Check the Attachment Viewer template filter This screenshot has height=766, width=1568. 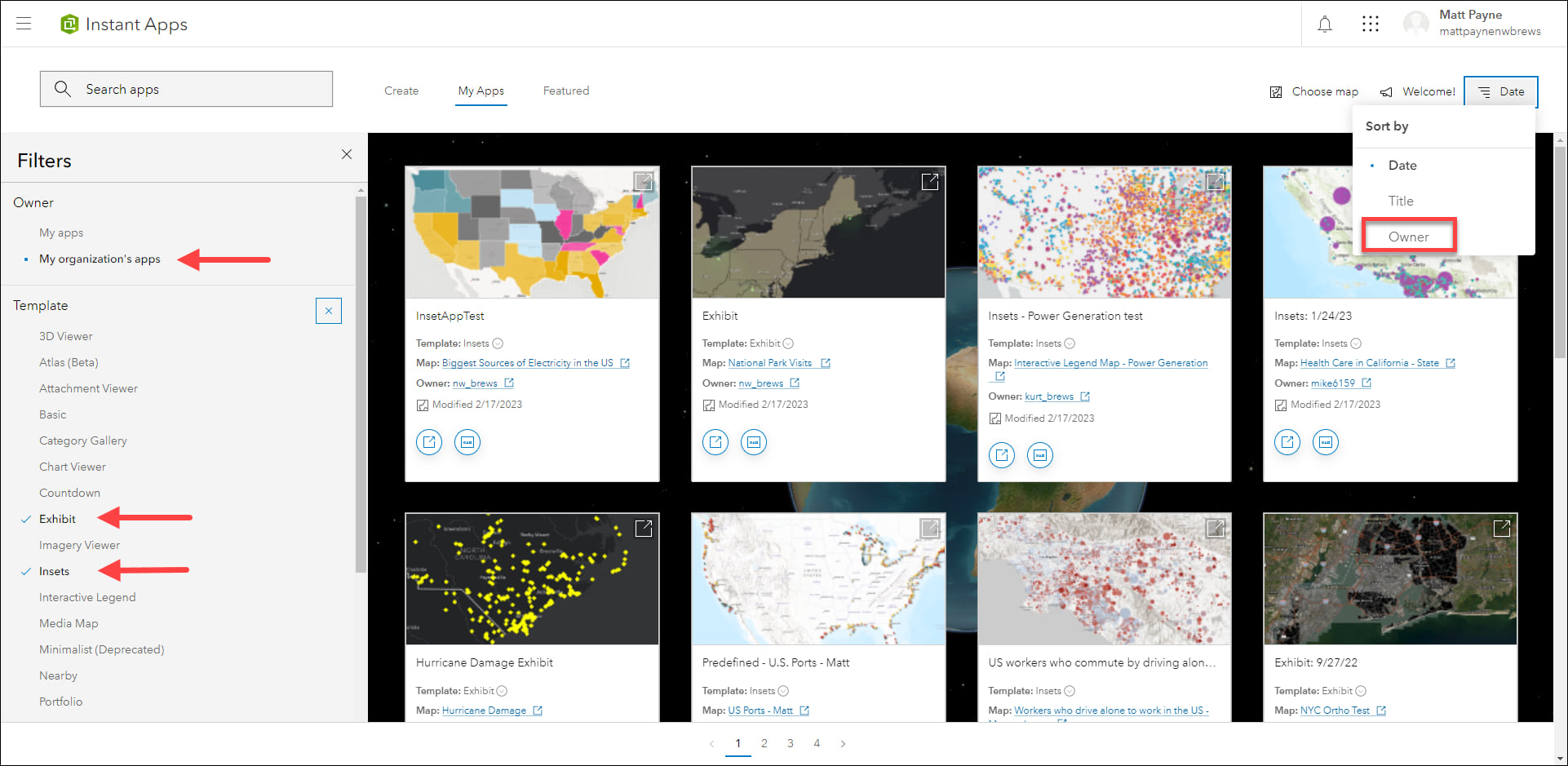point(88,388)
